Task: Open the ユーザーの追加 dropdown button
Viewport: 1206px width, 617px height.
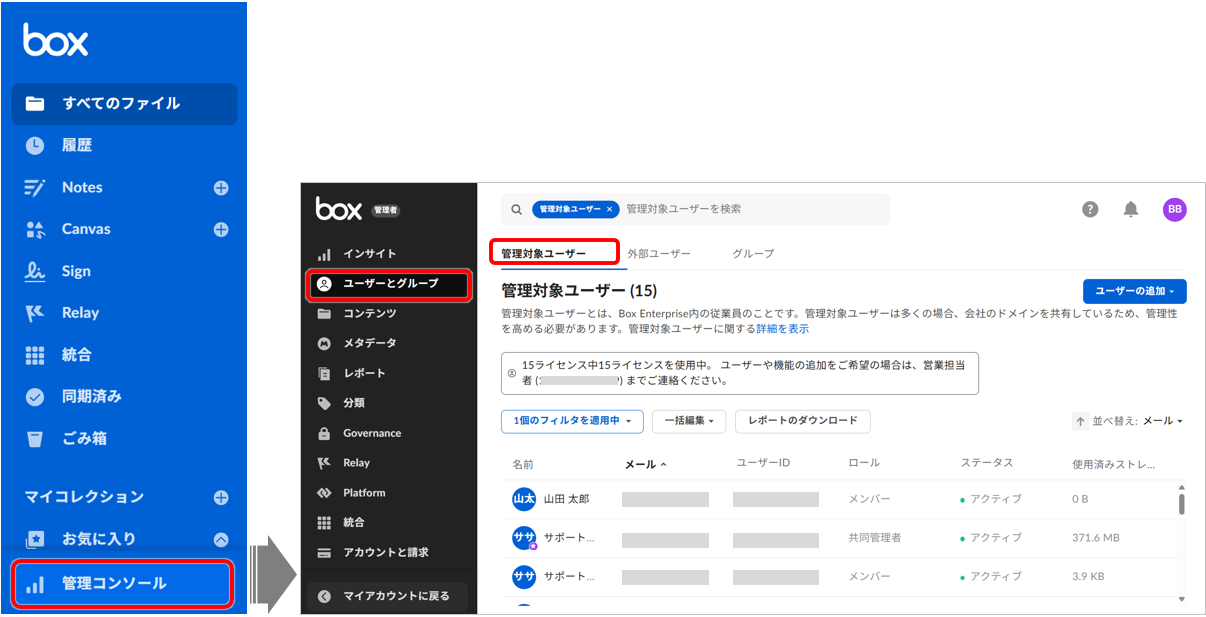Action: click(1135, 291)
